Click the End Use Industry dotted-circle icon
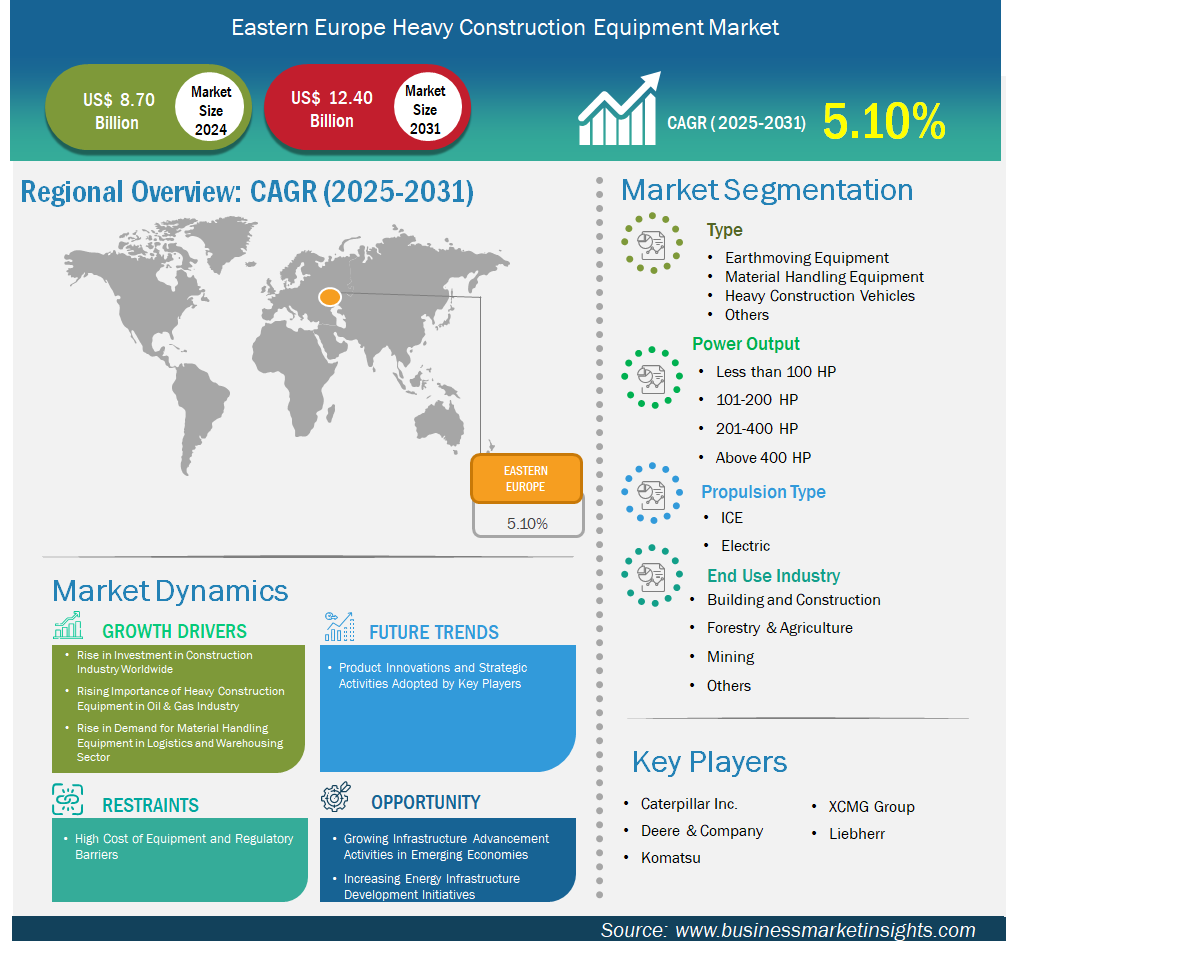This screenshot has height=959, width=1184. coord(652,576)
